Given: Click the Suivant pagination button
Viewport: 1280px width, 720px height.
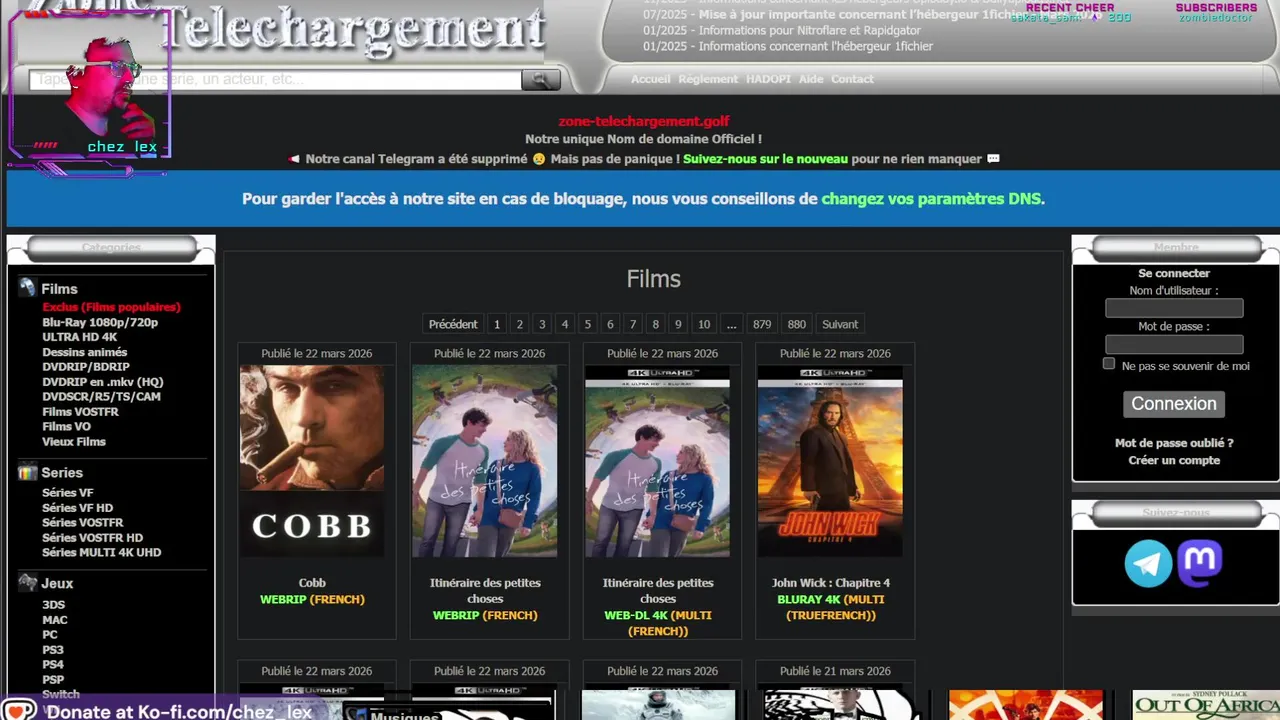Looking at the screenshot, I should pyautogui.click(x=840, y=324).
